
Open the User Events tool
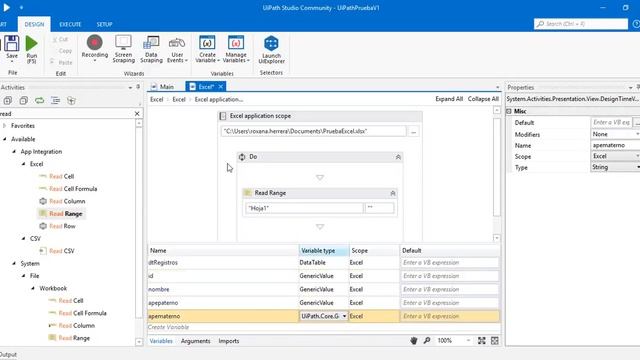177,49
